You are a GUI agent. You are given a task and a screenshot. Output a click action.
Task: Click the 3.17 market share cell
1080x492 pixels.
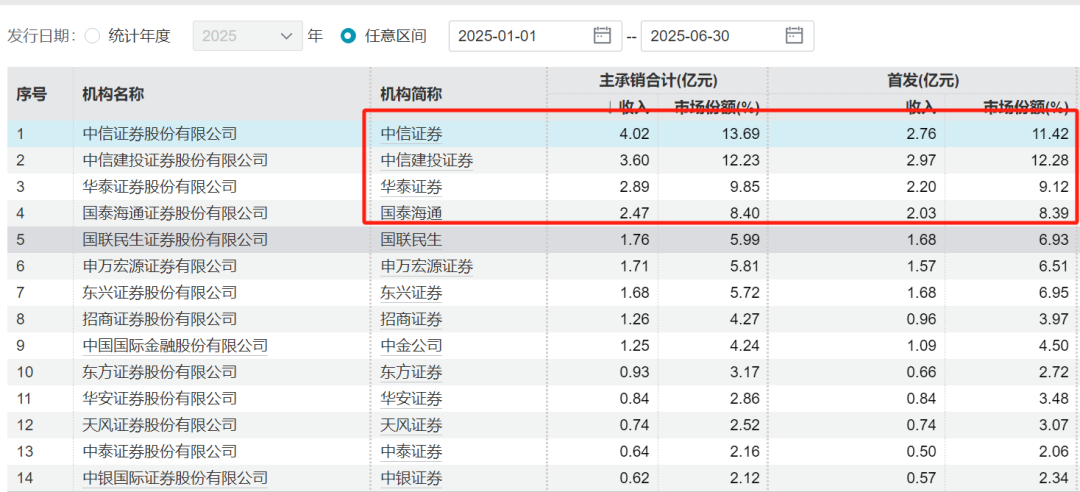point(745,373)
